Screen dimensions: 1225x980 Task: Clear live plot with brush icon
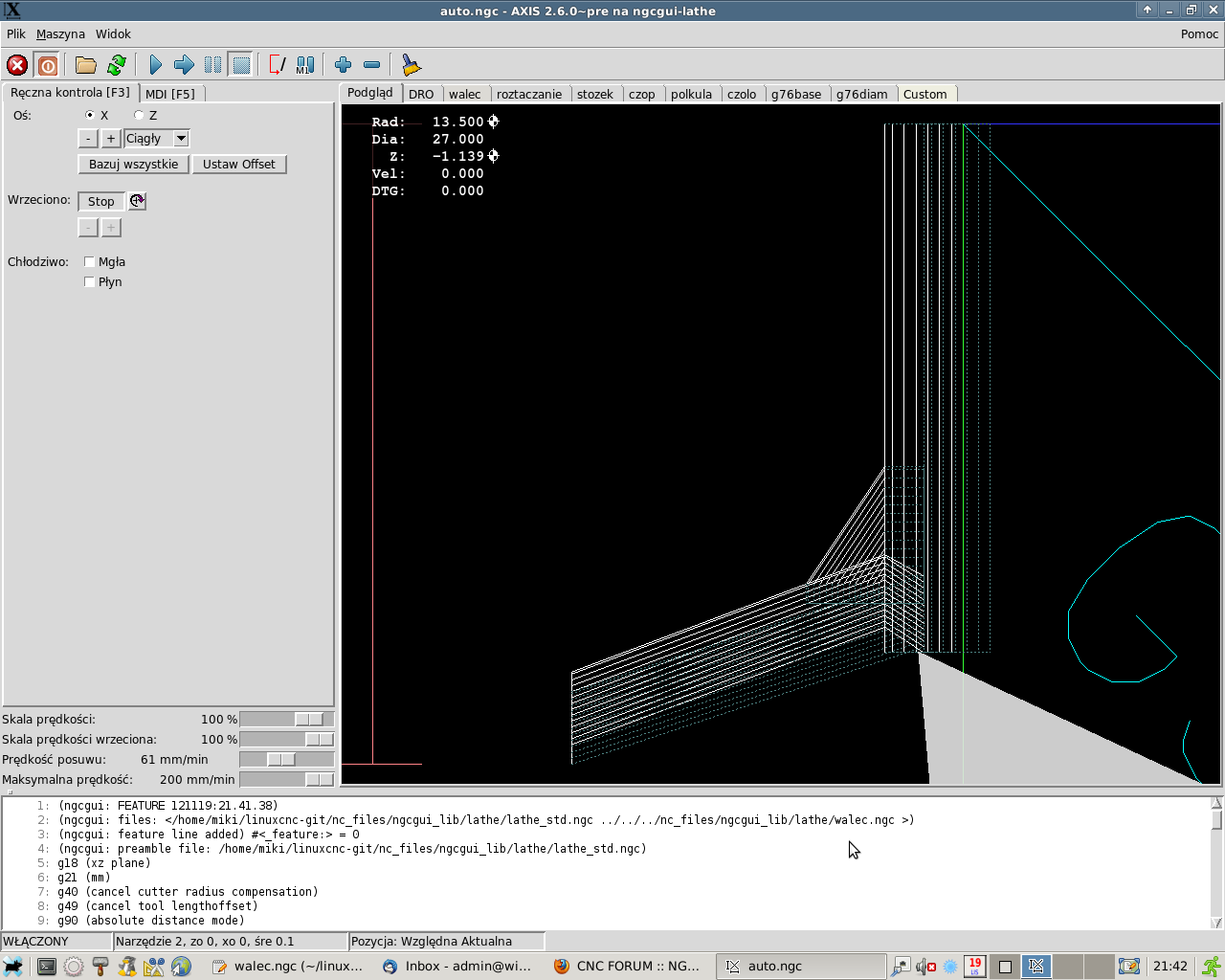(x=411, y=65)
